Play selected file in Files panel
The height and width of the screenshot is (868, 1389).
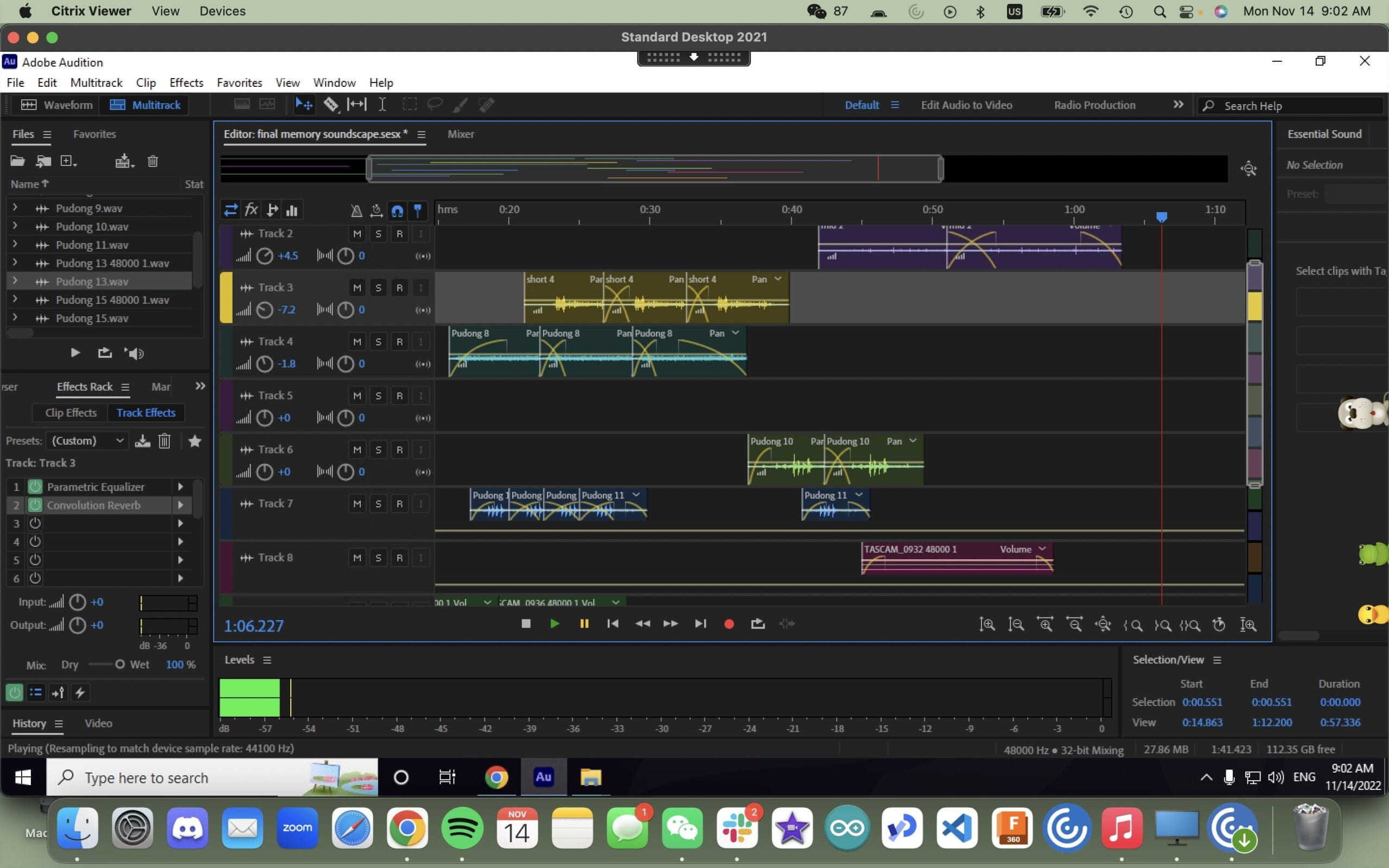75,353
